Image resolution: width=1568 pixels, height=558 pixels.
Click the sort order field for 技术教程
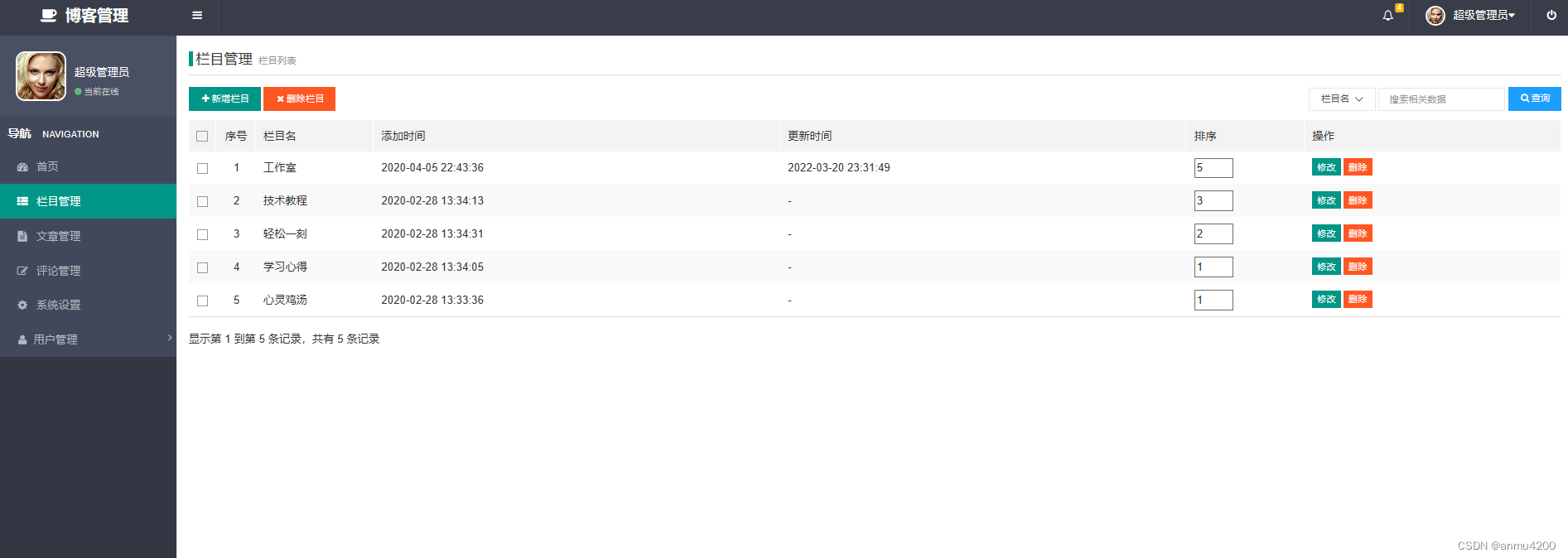tap(1213, 200)
